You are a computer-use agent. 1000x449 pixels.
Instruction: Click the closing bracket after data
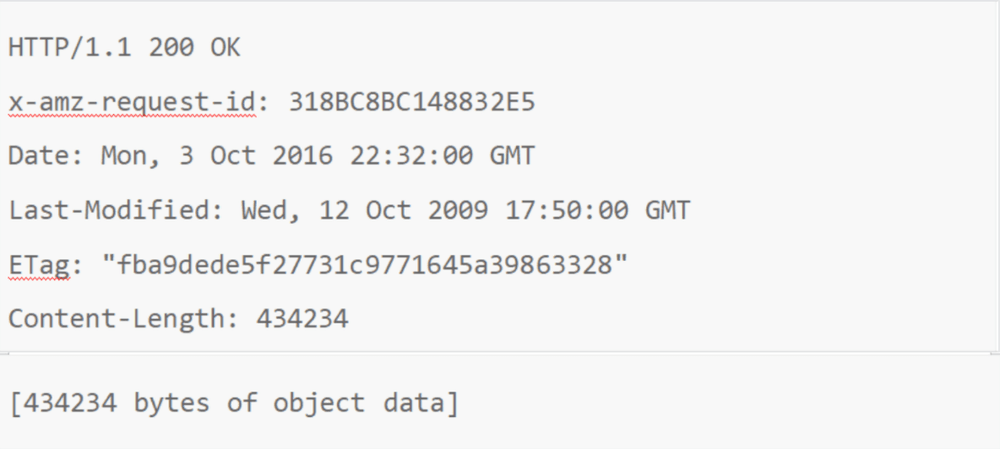click(x=452, y=404)
